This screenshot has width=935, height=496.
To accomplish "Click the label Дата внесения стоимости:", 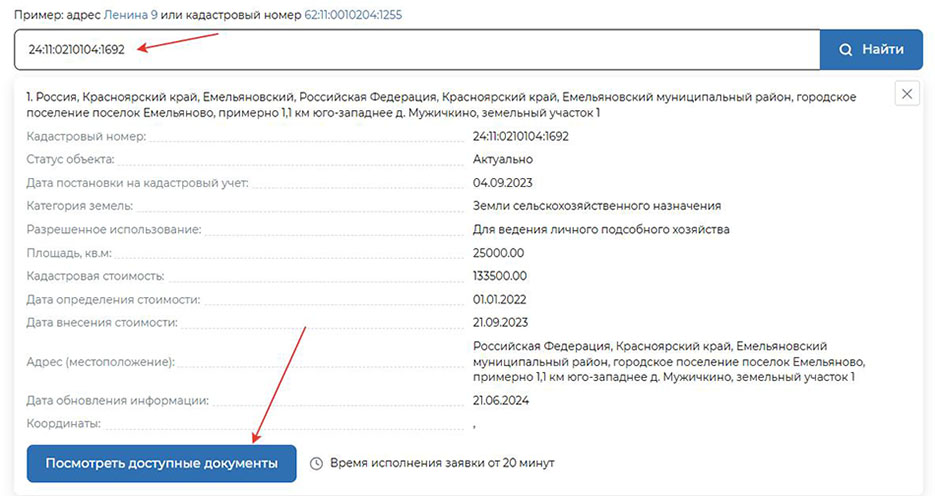I will pos(102,323).
